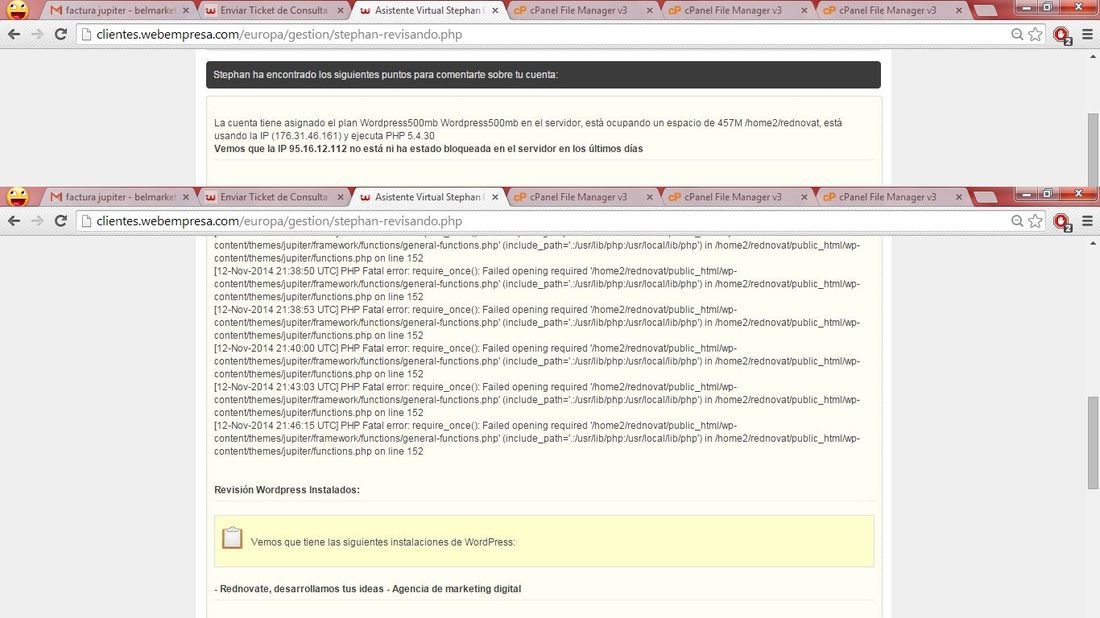The width and height of the screenshot is (1100, 618).
Task: Close 'factura jupiter' tab in upper window
Action: pos(186,11)
